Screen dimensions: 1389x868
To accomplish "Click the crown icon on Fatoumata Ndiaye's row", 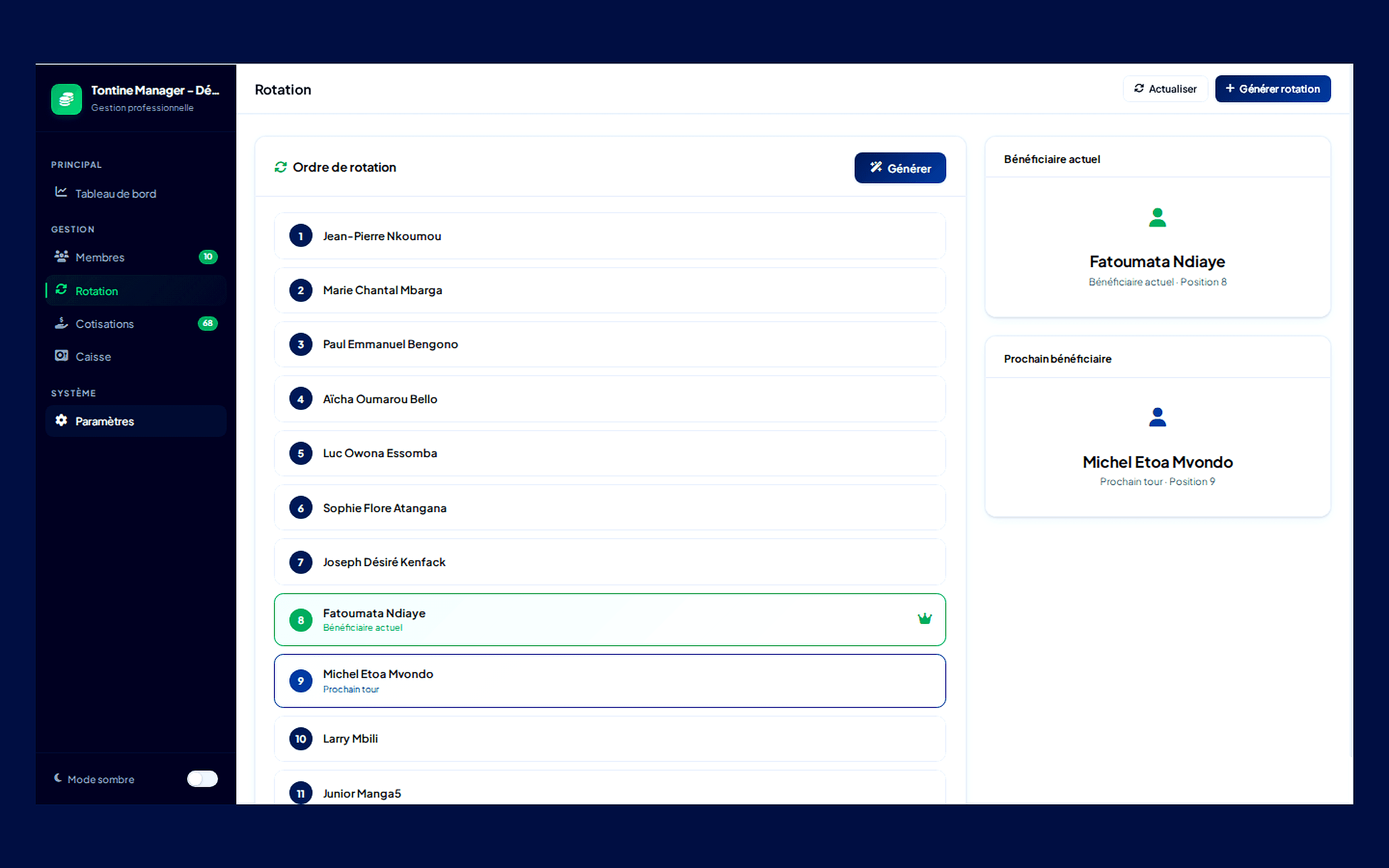I will coord(924,619).
